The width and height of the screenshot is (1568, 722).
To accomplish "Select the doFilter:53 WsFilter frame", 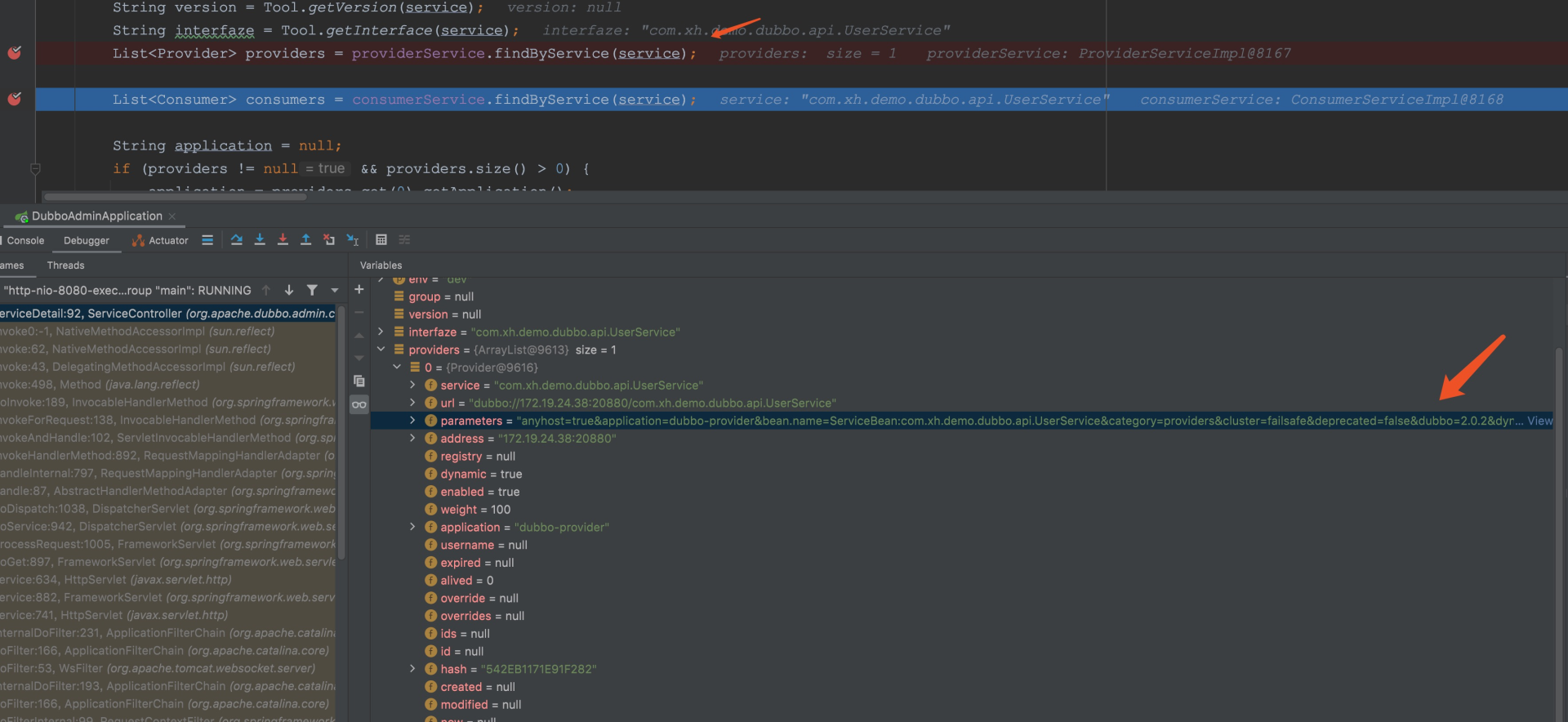I will coord(168,668).
